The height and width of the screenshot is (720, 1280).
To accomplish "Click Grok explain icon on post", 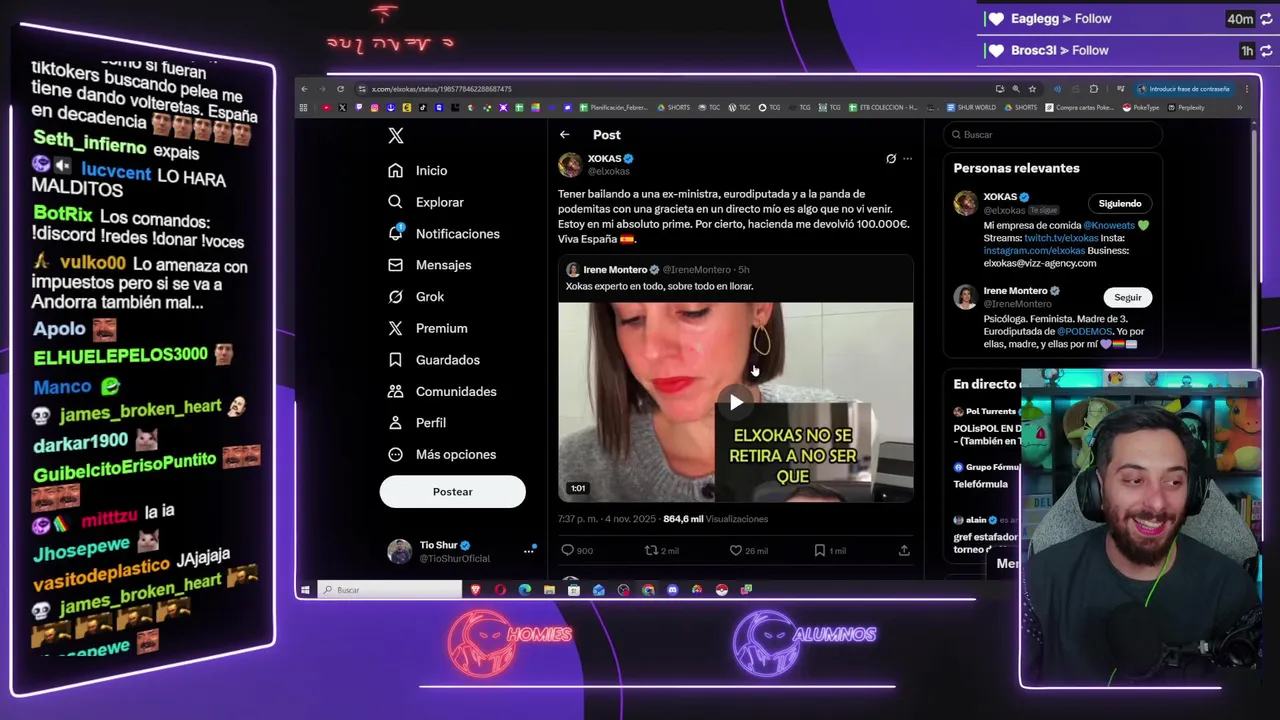I will [891, 158].
